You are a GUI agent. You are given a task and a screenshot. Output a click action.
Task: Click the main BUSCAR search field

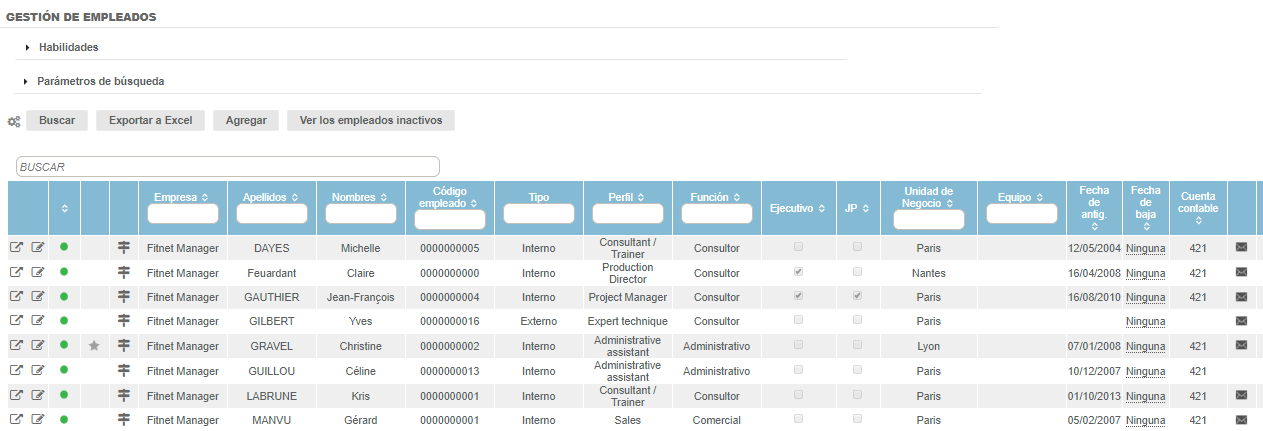pos(228,167)
